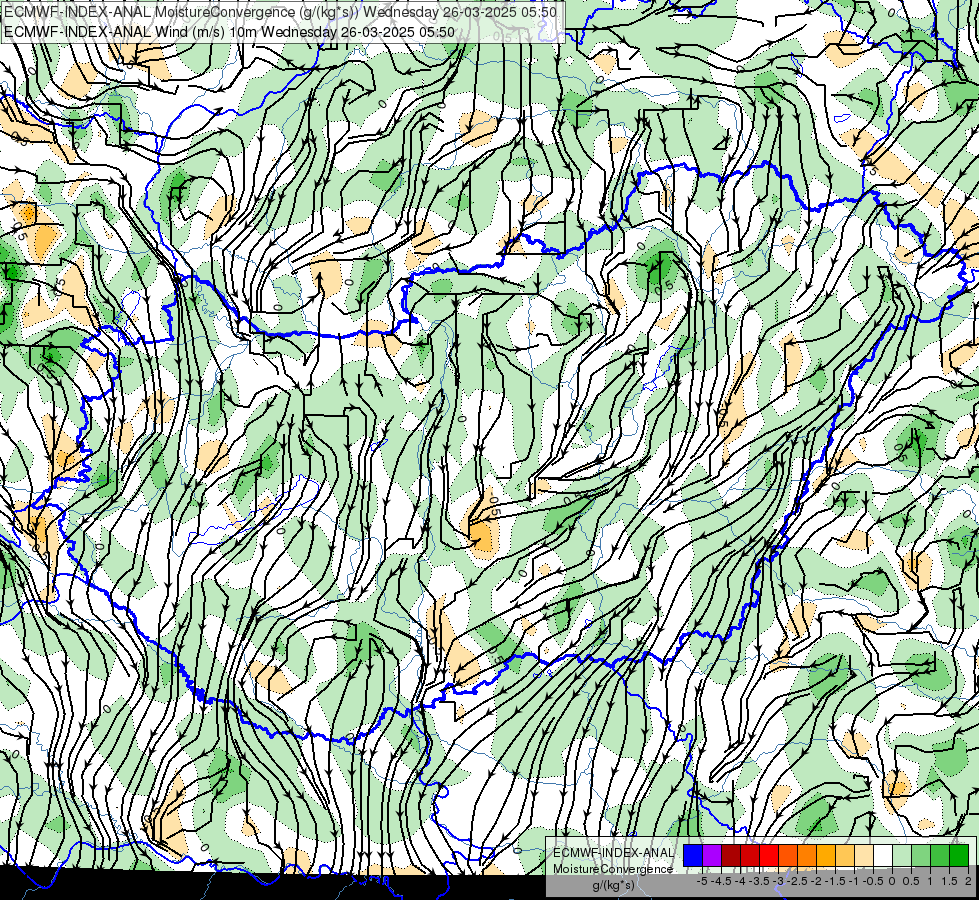Click the -2.5 tick label on the legend
The image size is (979, 900).
tap(797, 881)
